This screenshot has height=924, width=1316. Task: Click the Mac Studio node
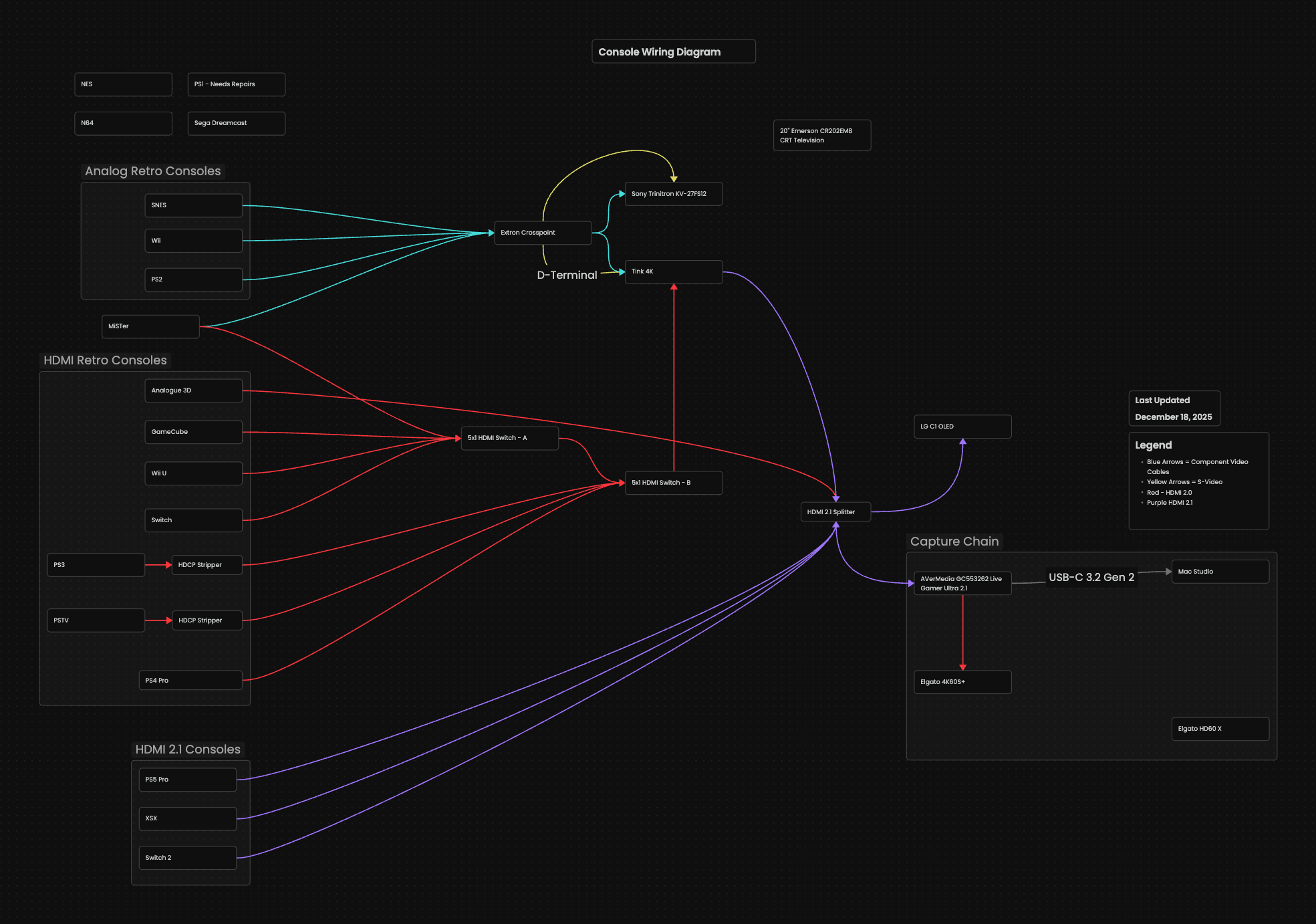tap(1220, 572)
